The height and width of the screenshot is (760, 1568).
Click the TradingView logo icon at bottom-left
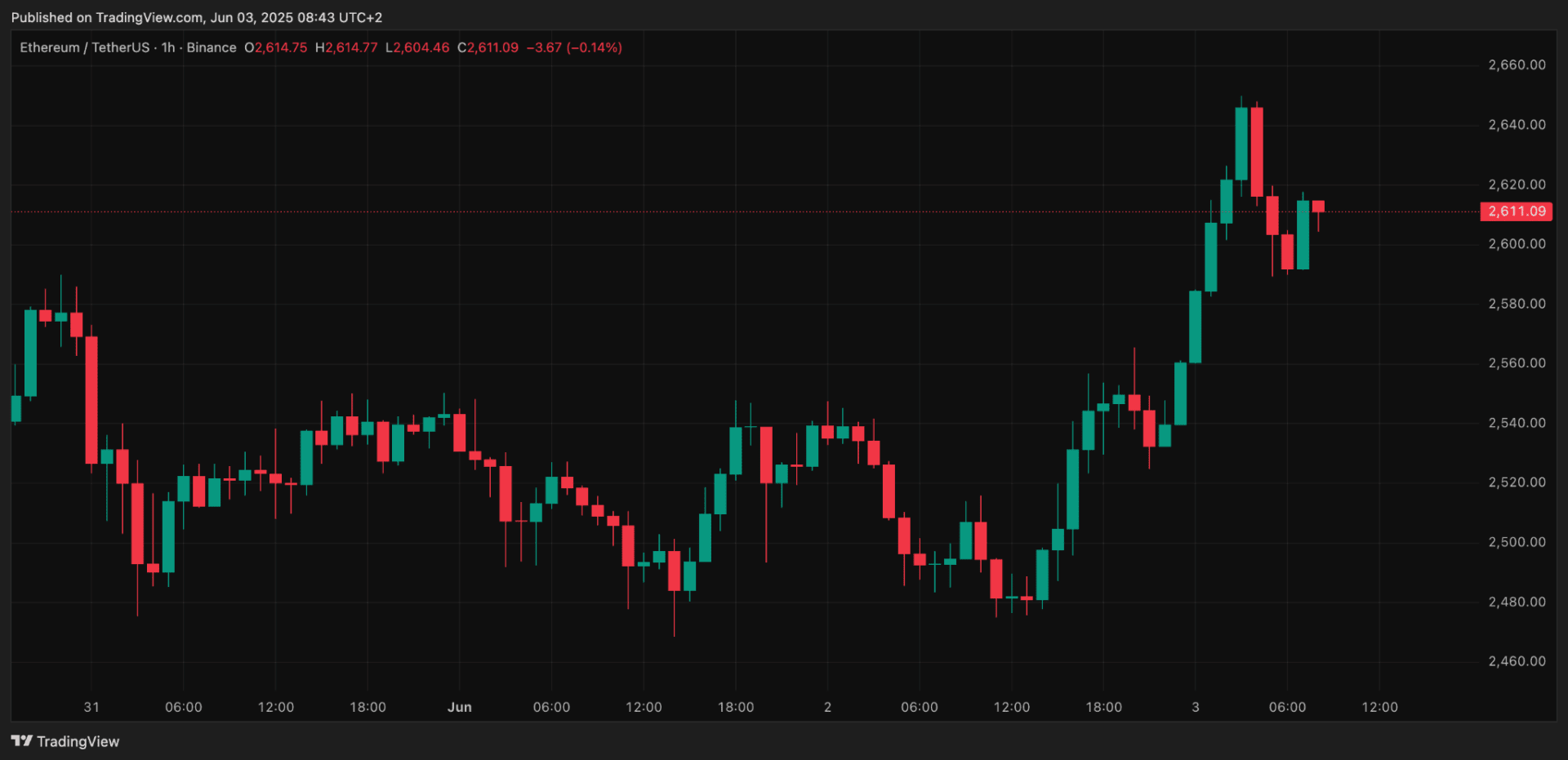(22, 741)
